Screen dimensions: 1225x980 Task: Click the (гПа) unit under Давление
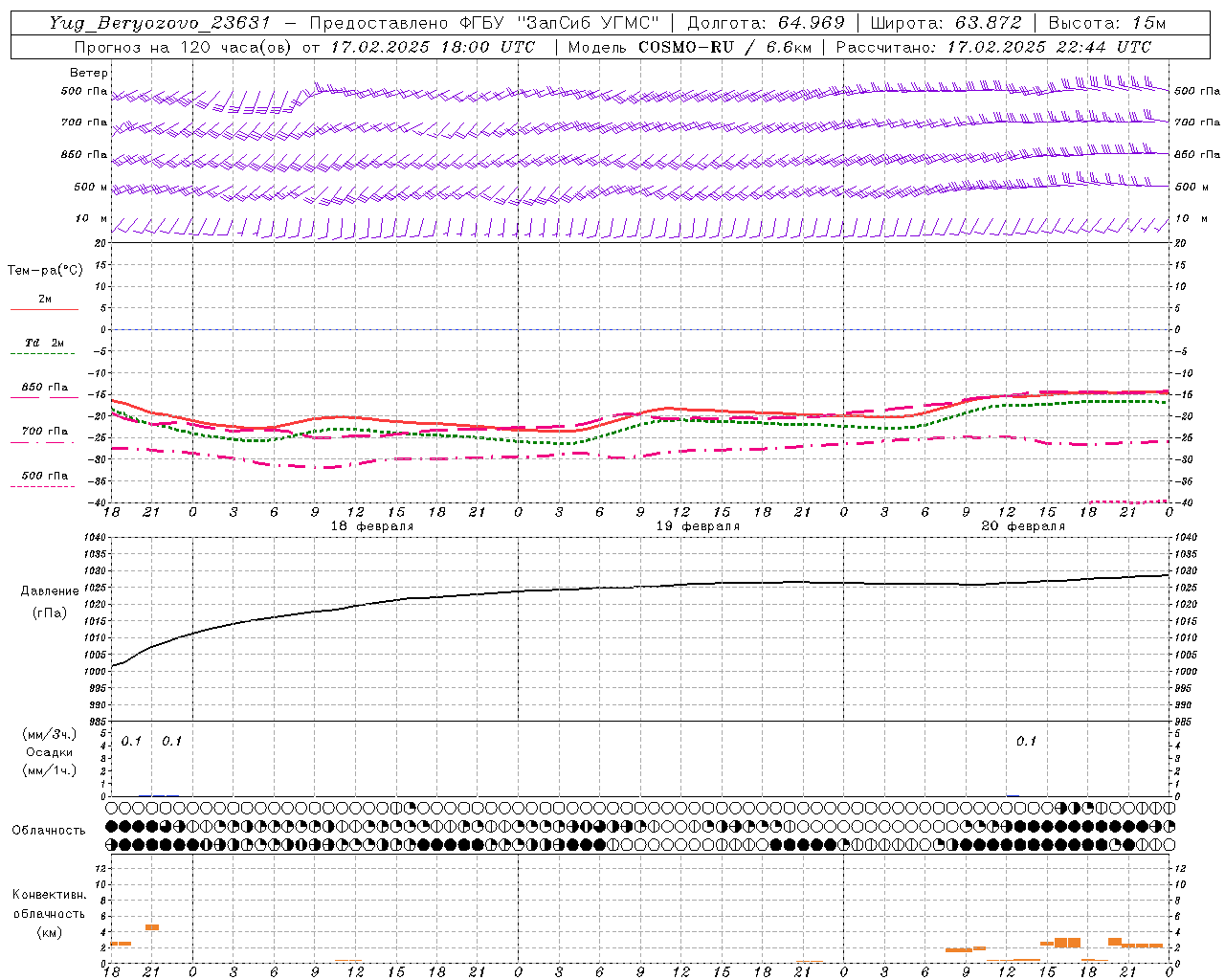click(x=50, y=612)
